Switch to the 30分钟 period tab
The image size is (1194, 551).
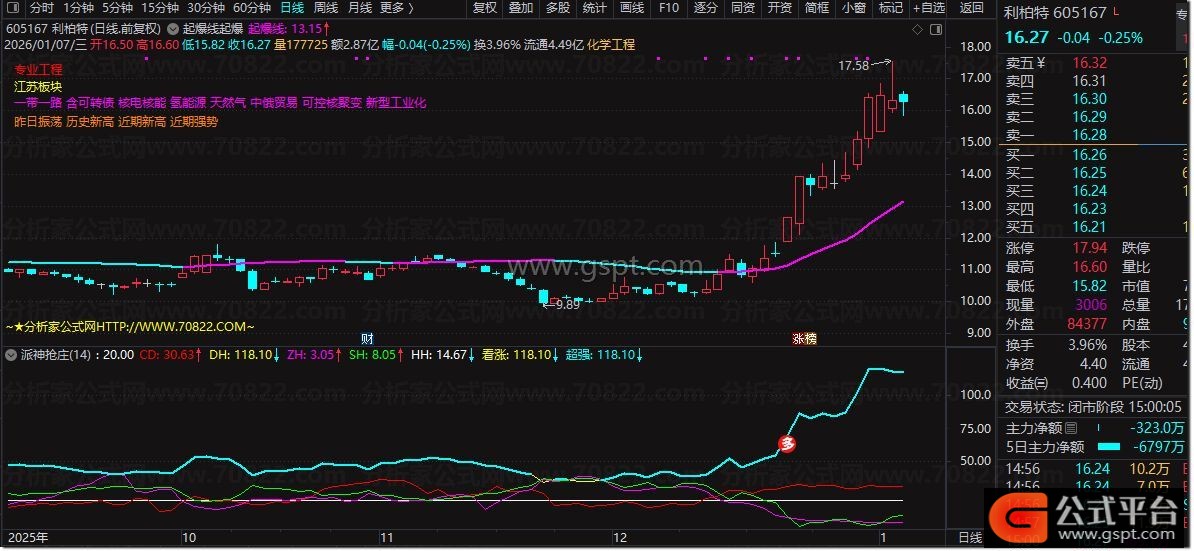coord(206,8)
